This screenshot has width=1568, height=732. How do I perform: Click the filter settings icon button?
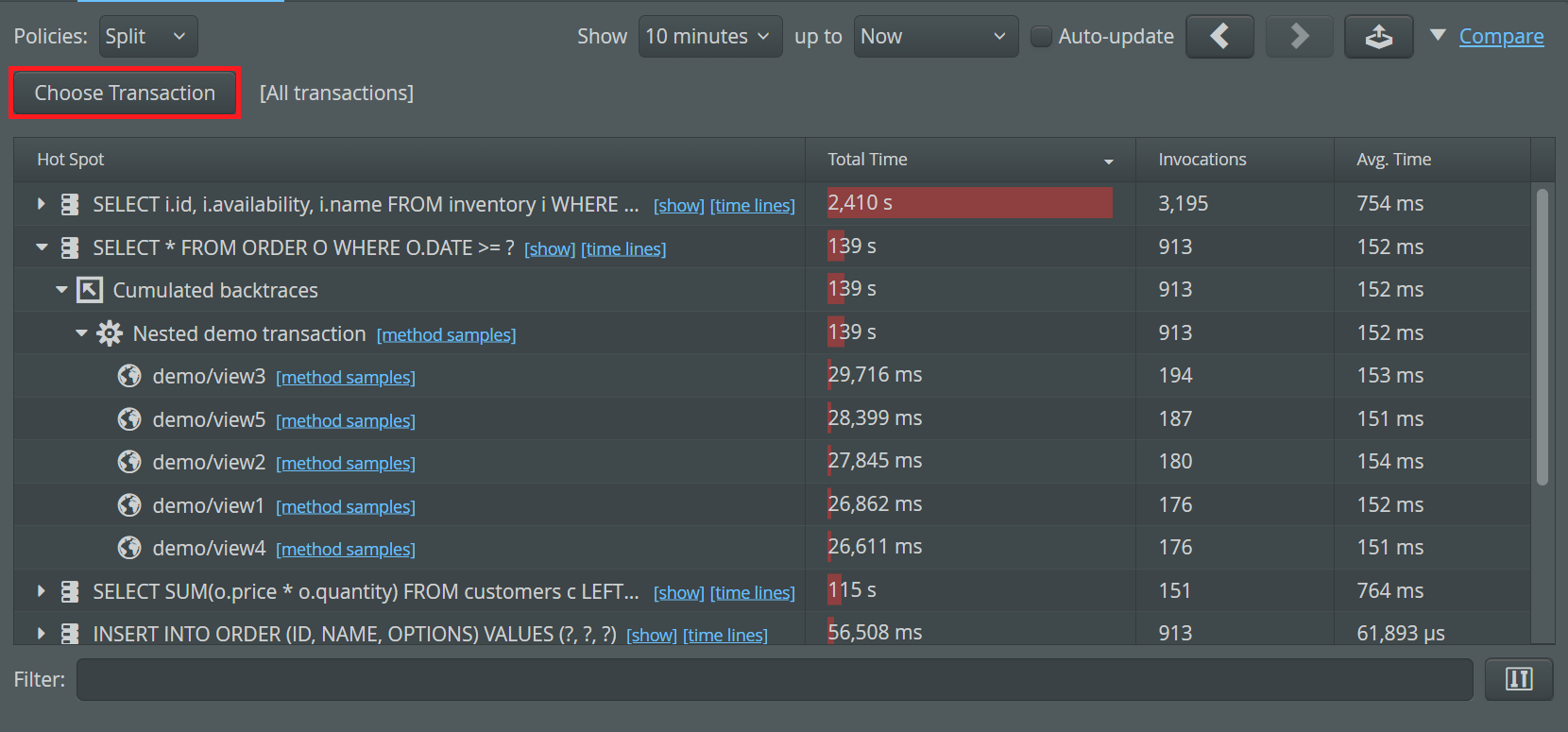[x=1518, y=679]
